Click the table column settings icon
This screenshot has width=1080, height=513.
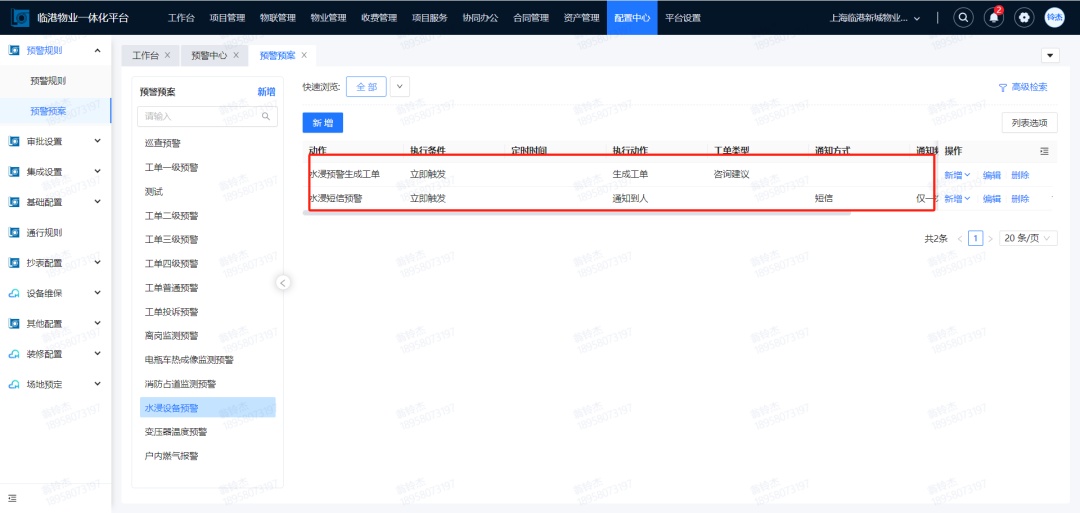click(1044, 151)
